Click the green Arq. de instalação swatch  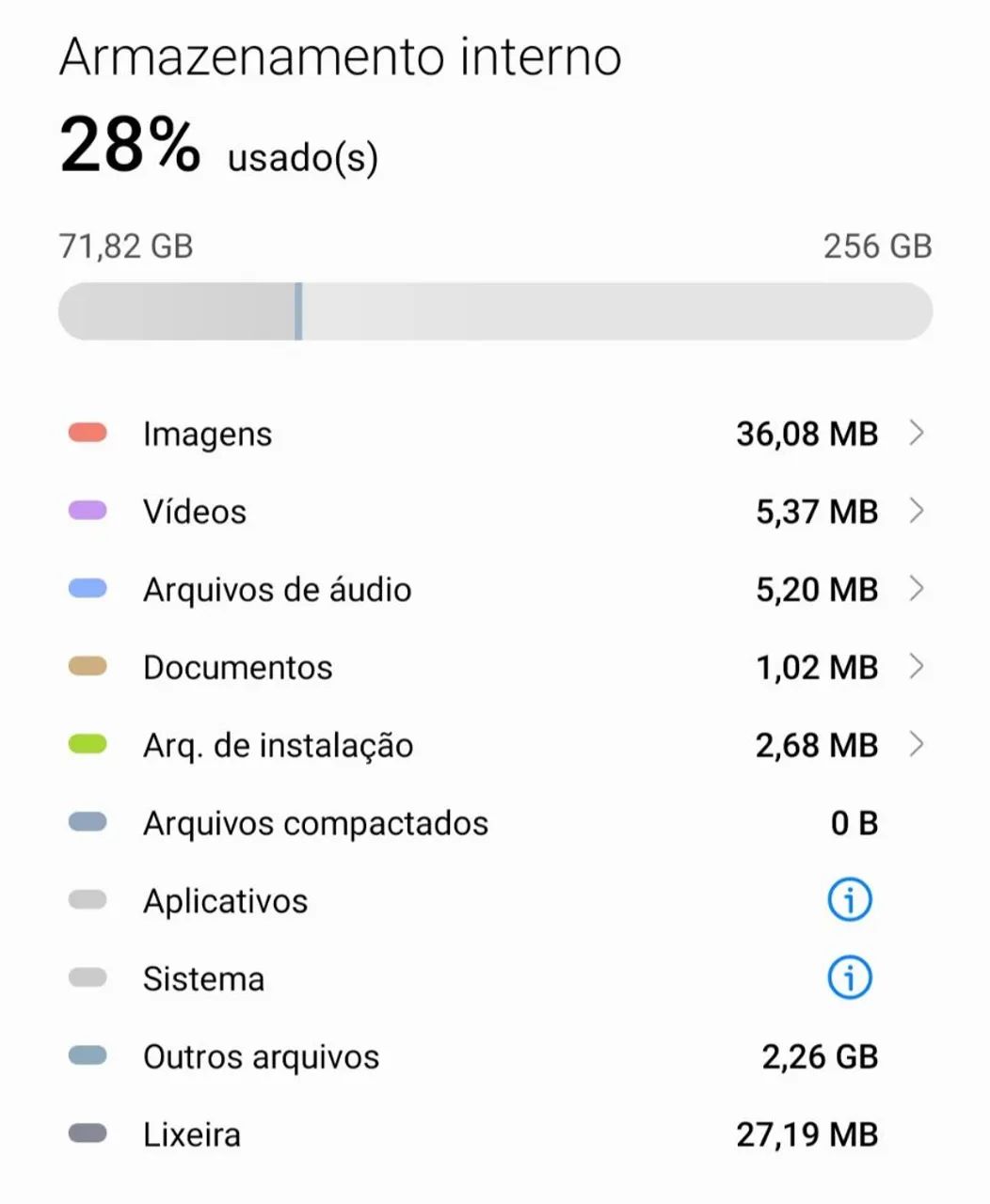[x=88, y=745]
